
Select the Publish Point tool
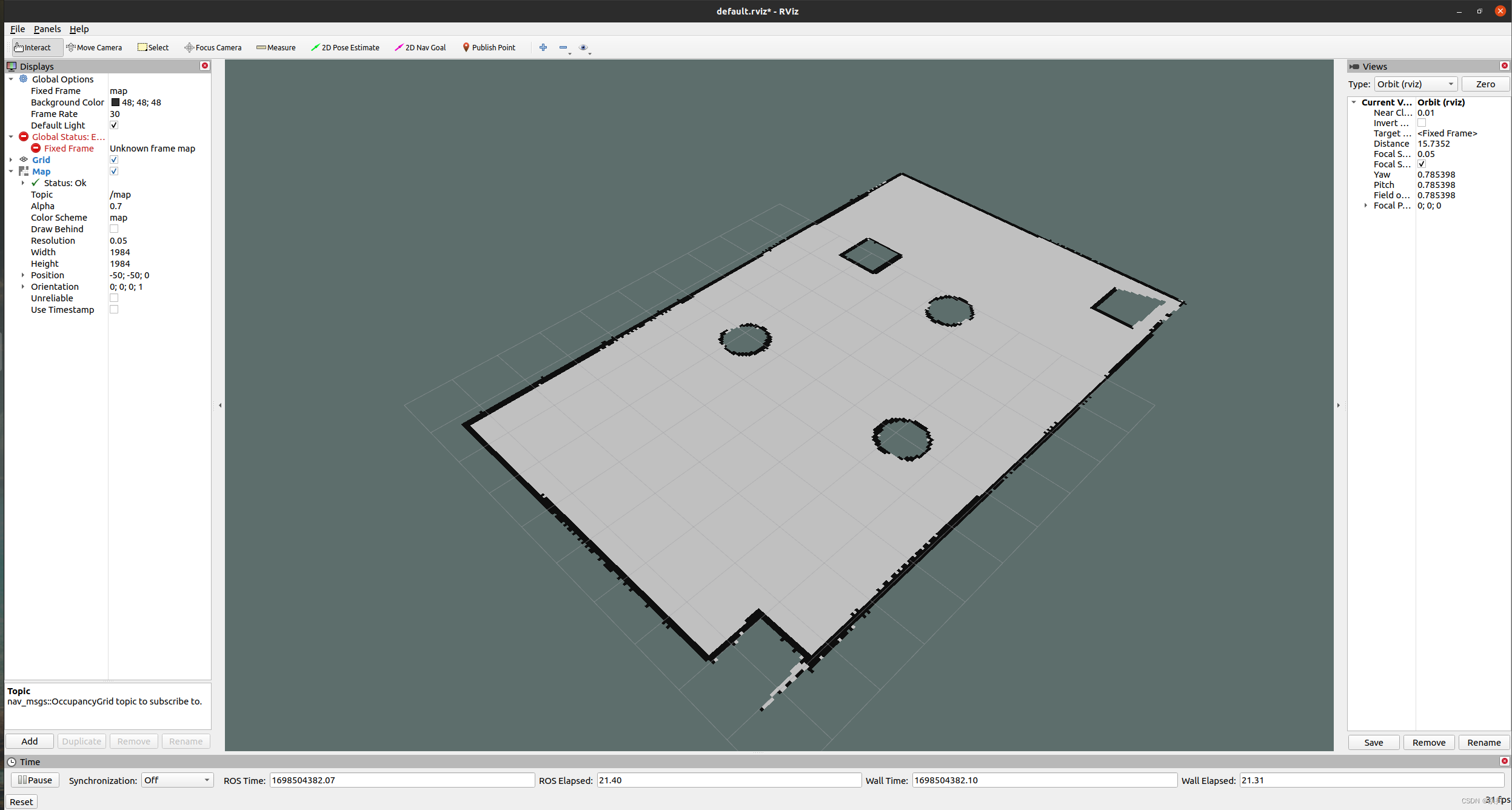point(489,47)
